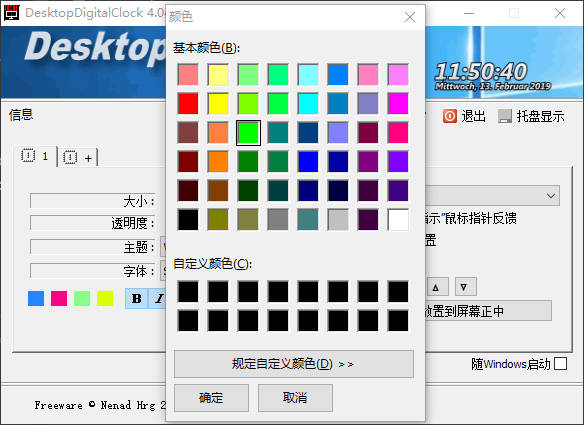
Task: Pick the light gray basic color swatch
Action: pos(338,220)
